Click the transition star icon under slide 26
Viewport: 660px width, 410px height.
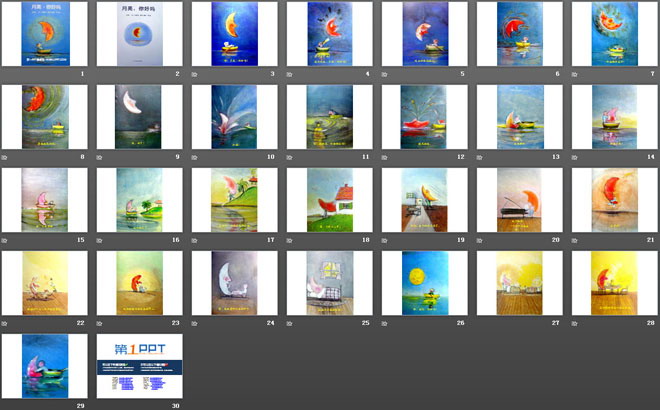tap(385, 324)
